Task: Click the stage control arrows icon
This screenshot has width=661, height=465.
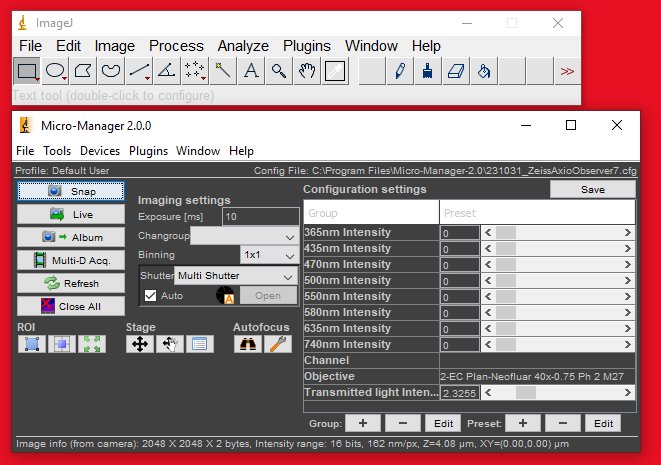Action: tap(141, 344)
